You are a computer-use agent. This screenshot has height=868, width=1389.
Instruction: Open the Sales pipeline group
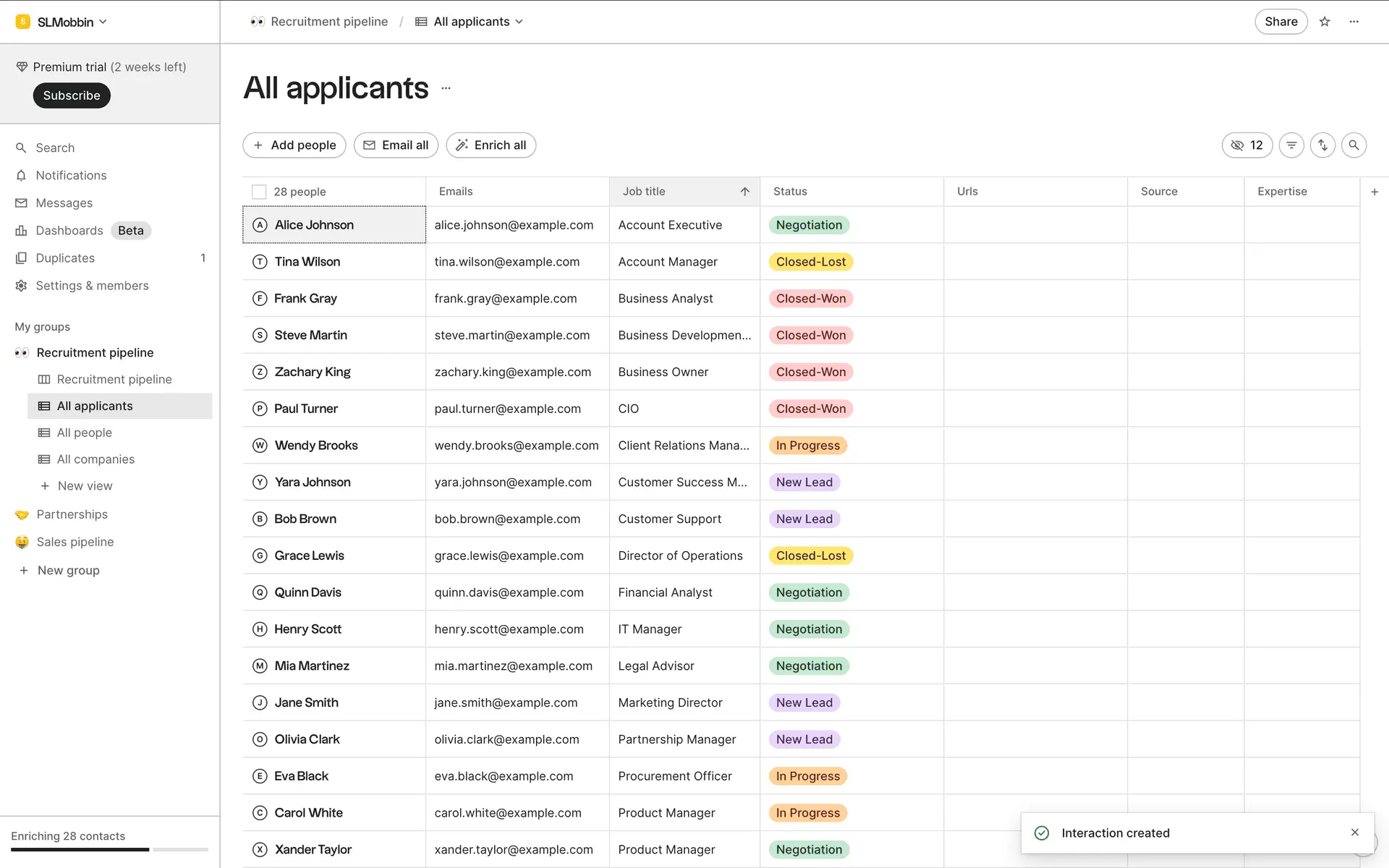75,542
